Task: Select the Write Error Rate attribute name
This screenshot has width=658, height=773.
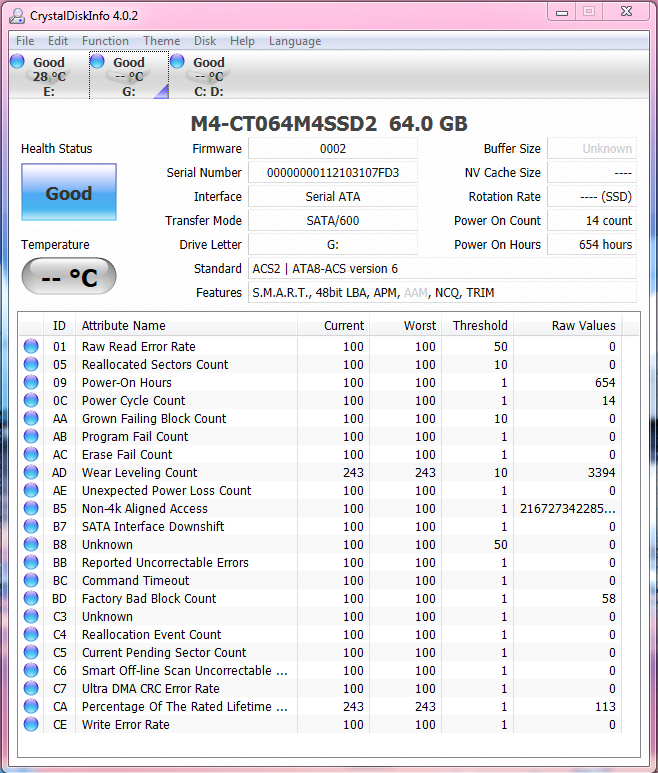Action: pyautogui.click(x=126, y=724)
